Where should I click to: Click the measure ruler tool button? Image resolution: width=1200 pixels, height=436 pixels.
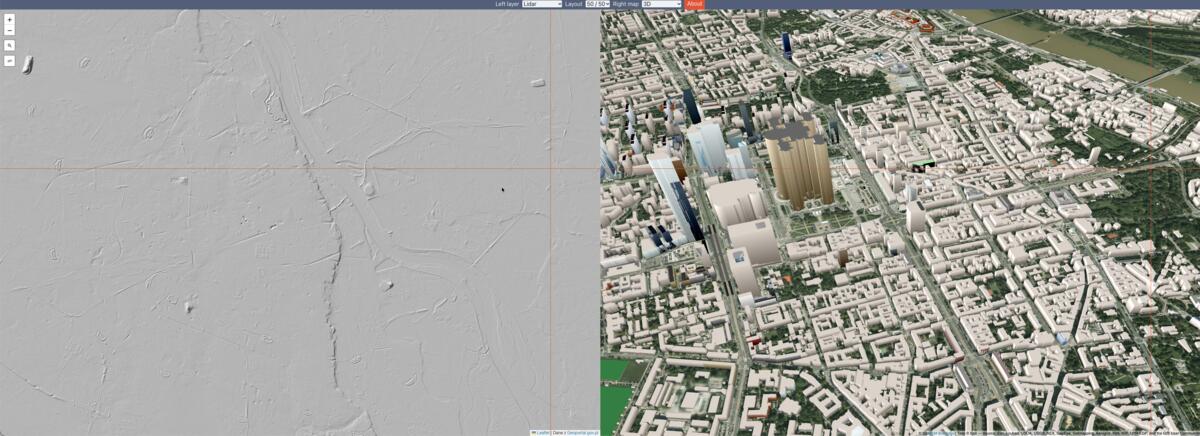click(x=9, y=61)
